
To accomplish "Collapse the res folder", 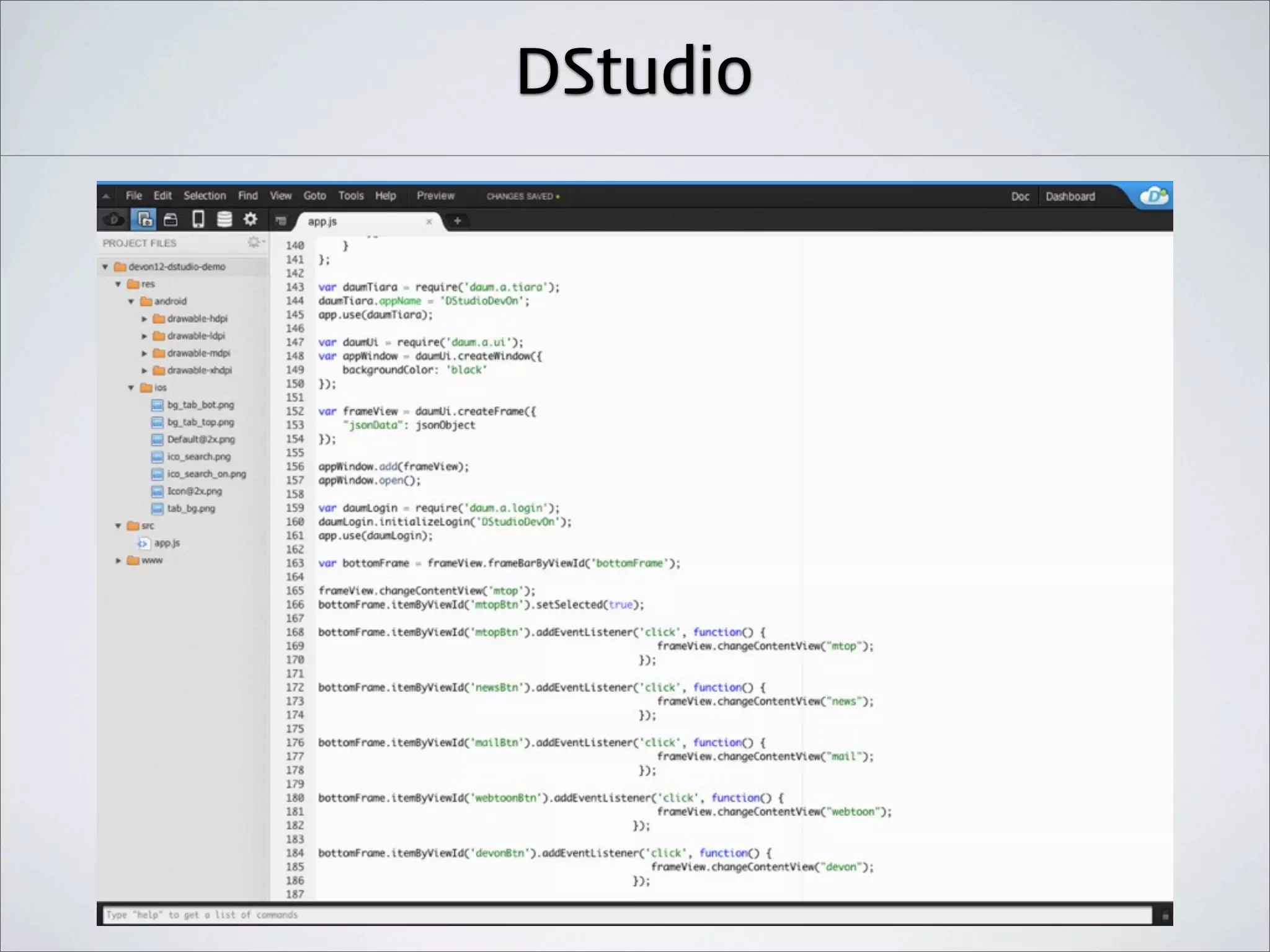I will point(118,284).
